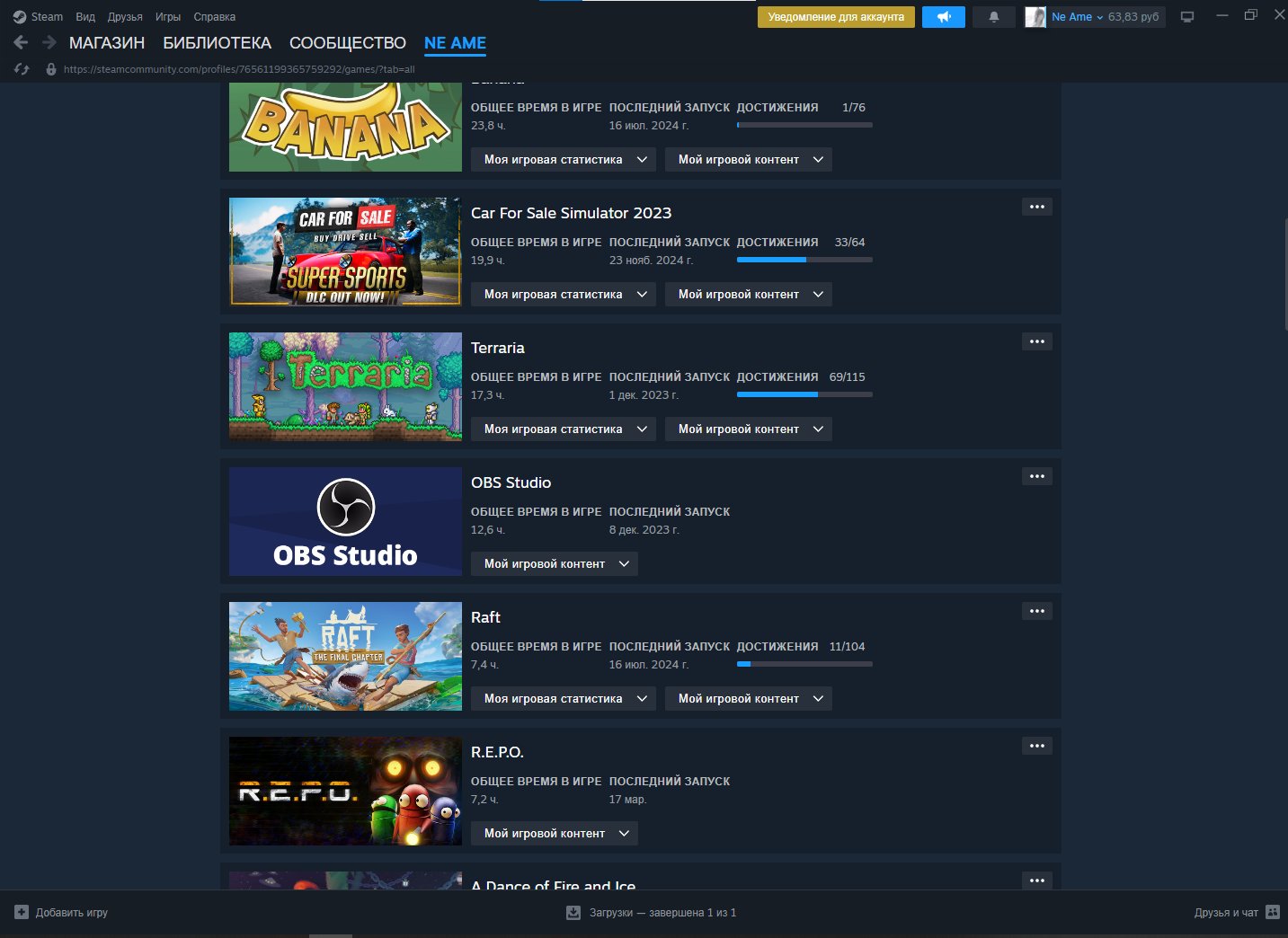This screenshot has height=938, width=1288.
Task: Open the Ne Ame account dropdown
Action: click(x=1076, y=17)
